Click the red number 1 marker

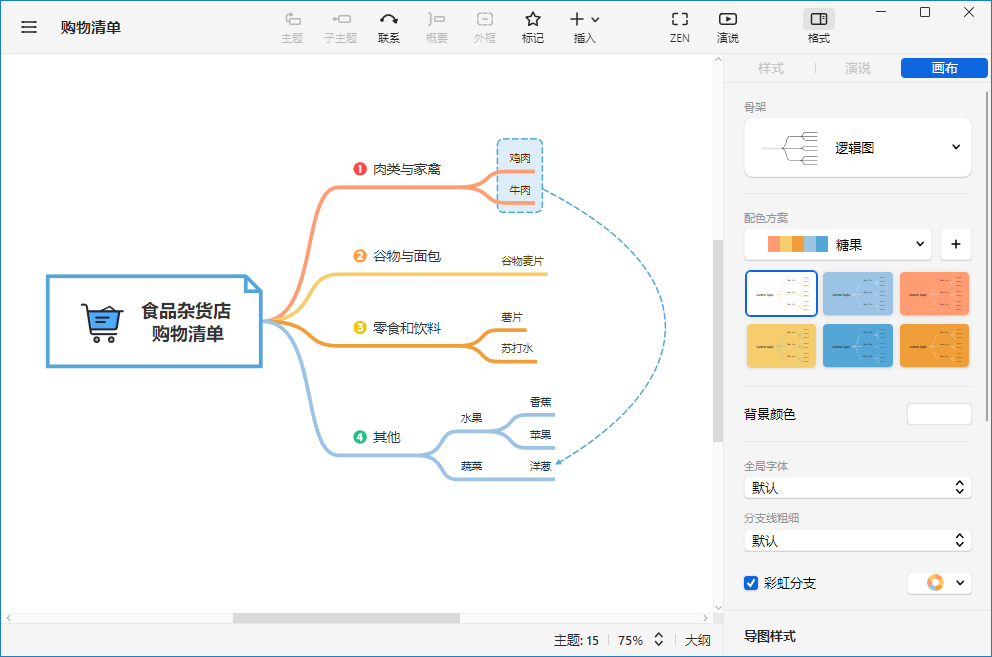360,169
